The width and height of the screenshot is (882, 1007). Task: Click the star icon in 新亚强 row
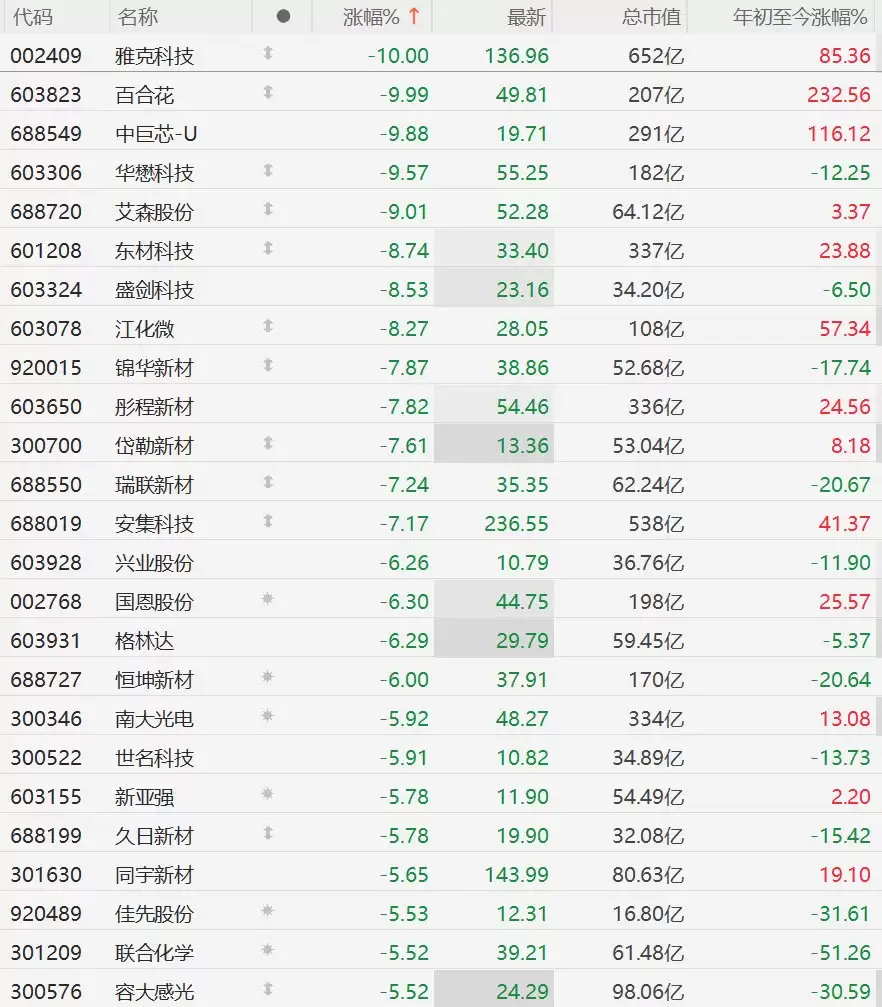(x=268, y=794)
